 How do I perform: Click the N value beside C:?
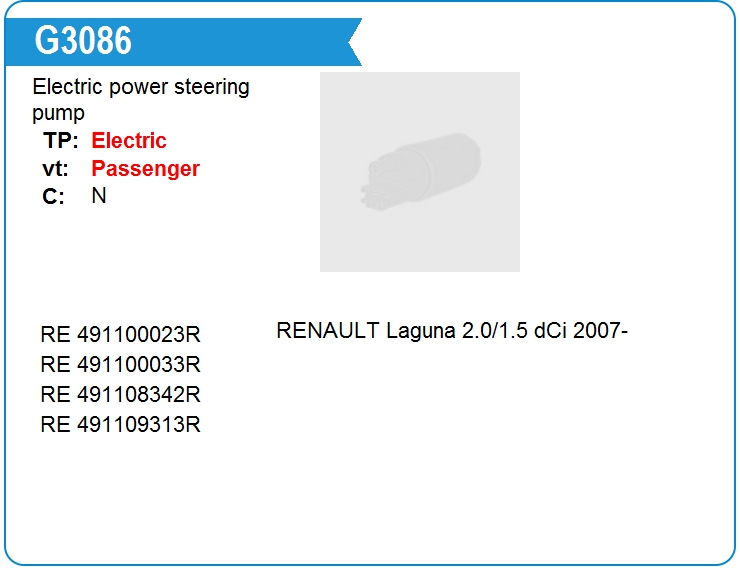[99, 196]
